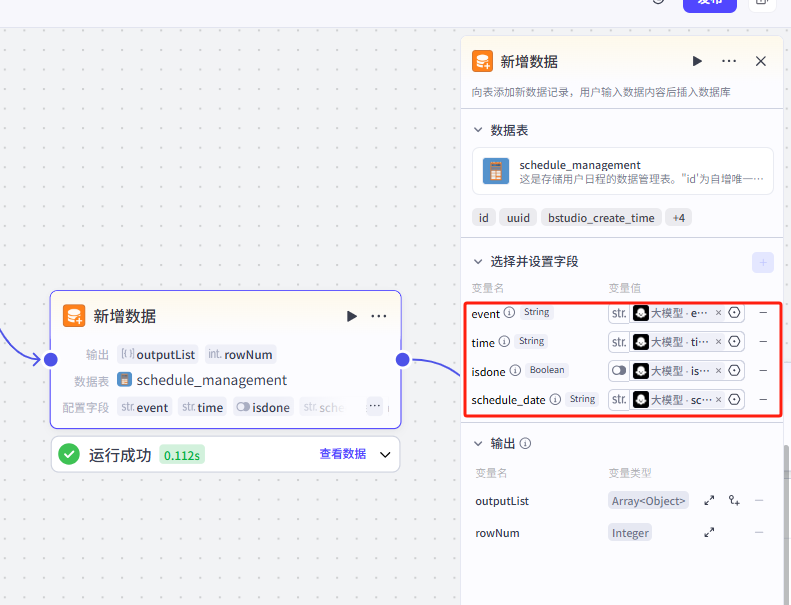Collapse the 选择并设置字段 section
The height and width of the screenshot is (605, 791).
(477, 261)
